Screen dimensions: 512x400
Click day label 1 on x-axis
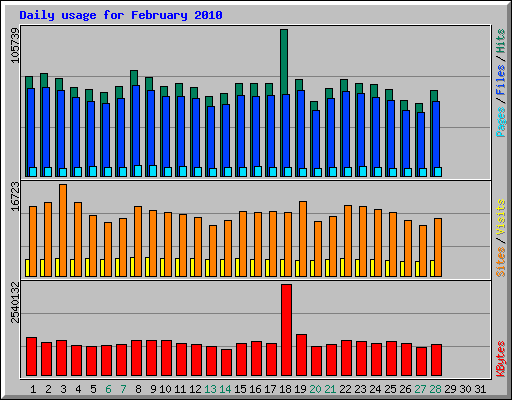tap(33, 389)
